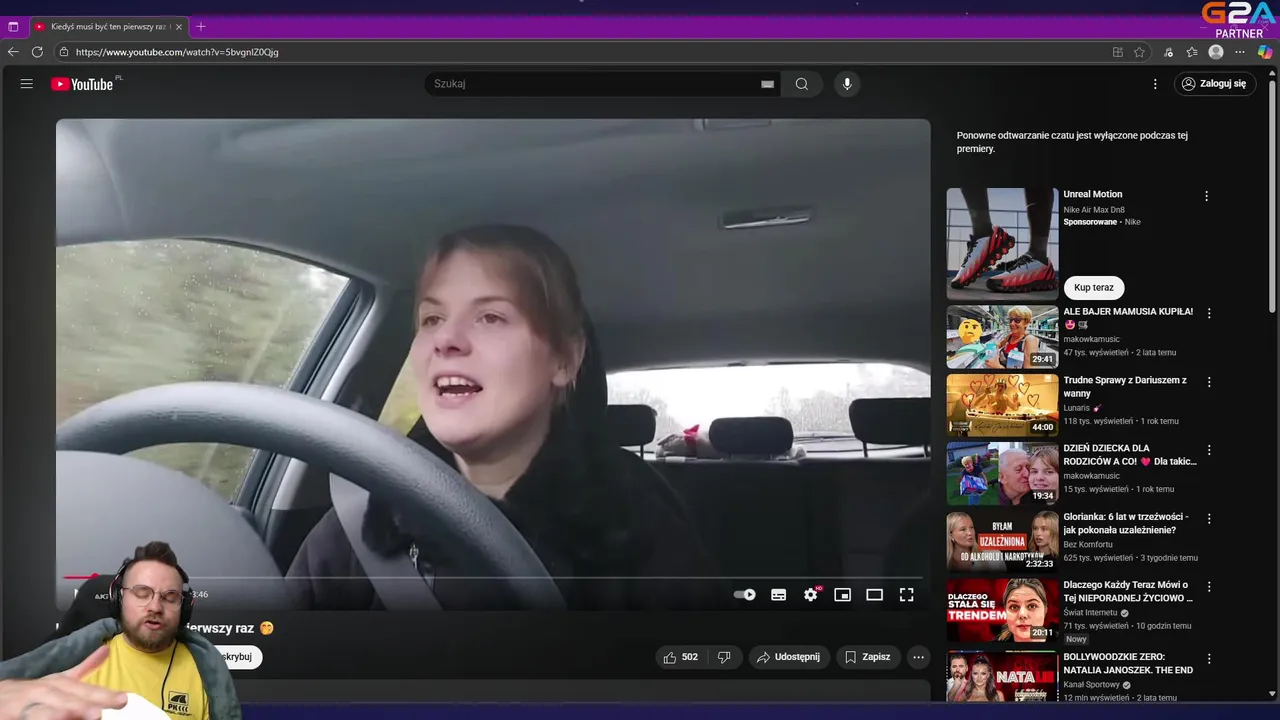Open the browser favorites list icon
The height and width of the screenshot is (720, 1280).
tap(1192, 52)
